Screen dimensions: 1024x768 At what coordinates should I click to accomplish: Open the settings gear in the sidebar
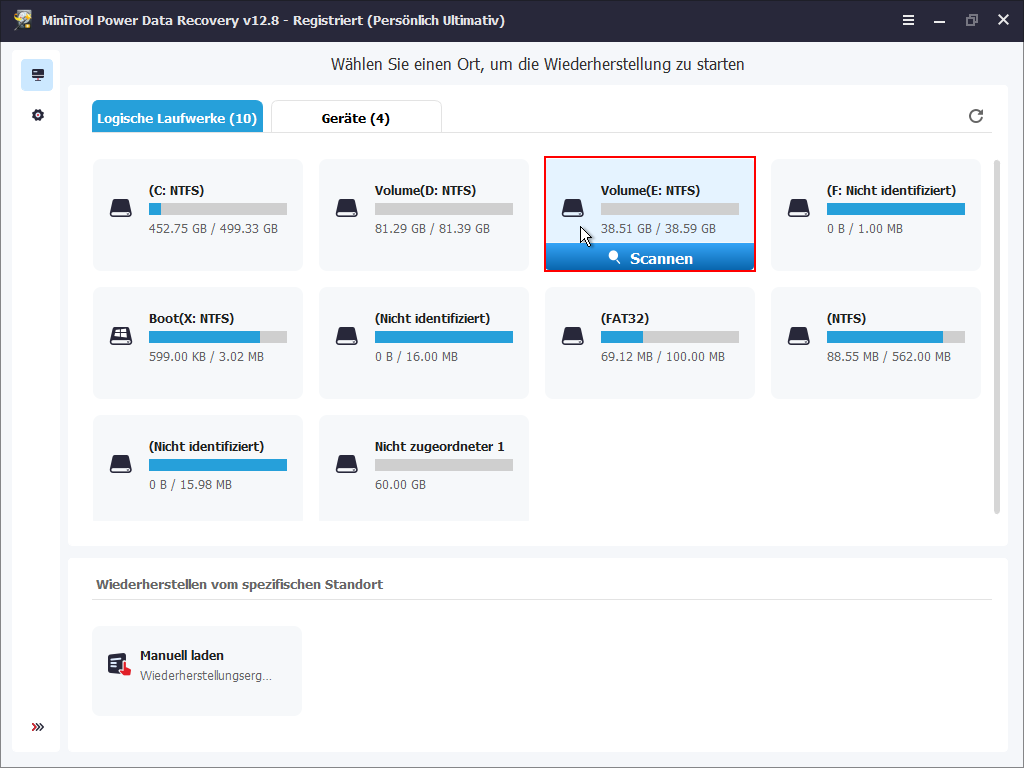pyautogui.click(x=37, y=114)
